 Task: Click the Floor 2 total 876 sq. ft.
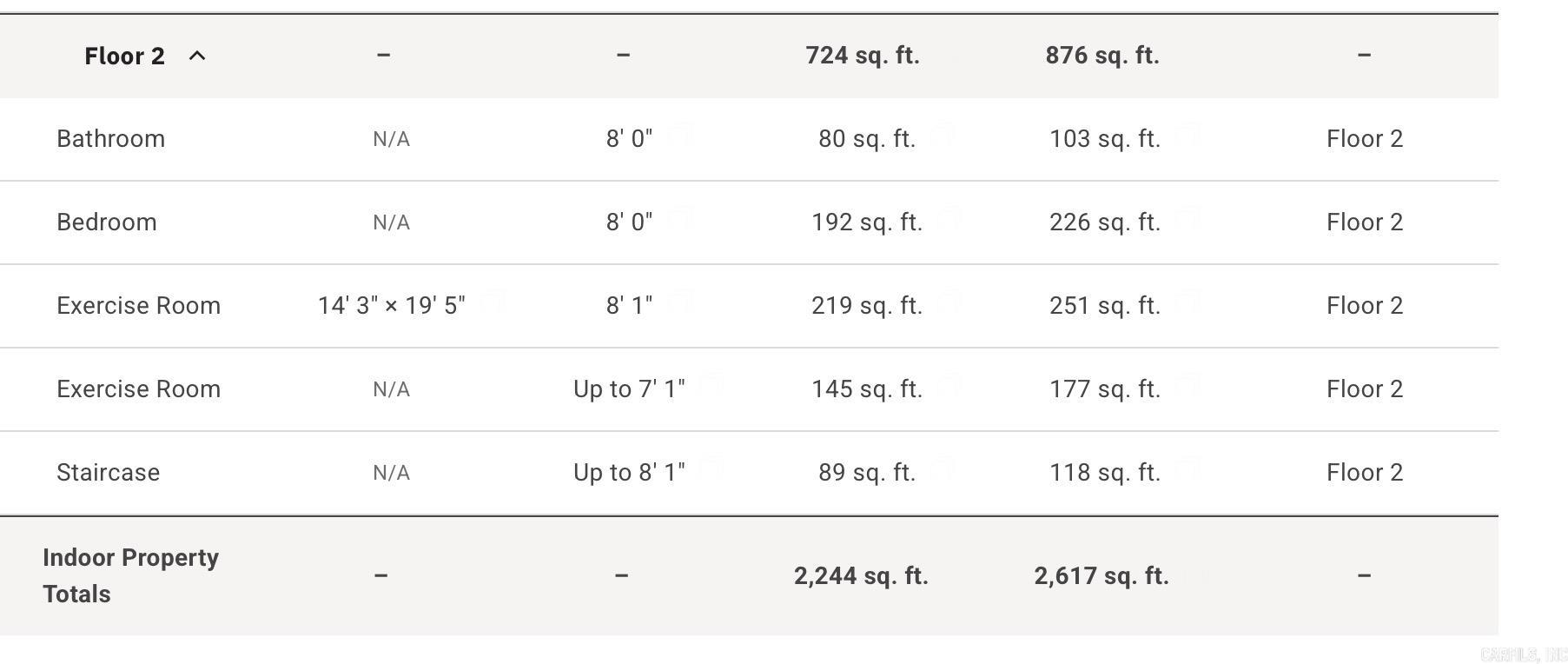pyautogui.click(x=1102, y=56)
